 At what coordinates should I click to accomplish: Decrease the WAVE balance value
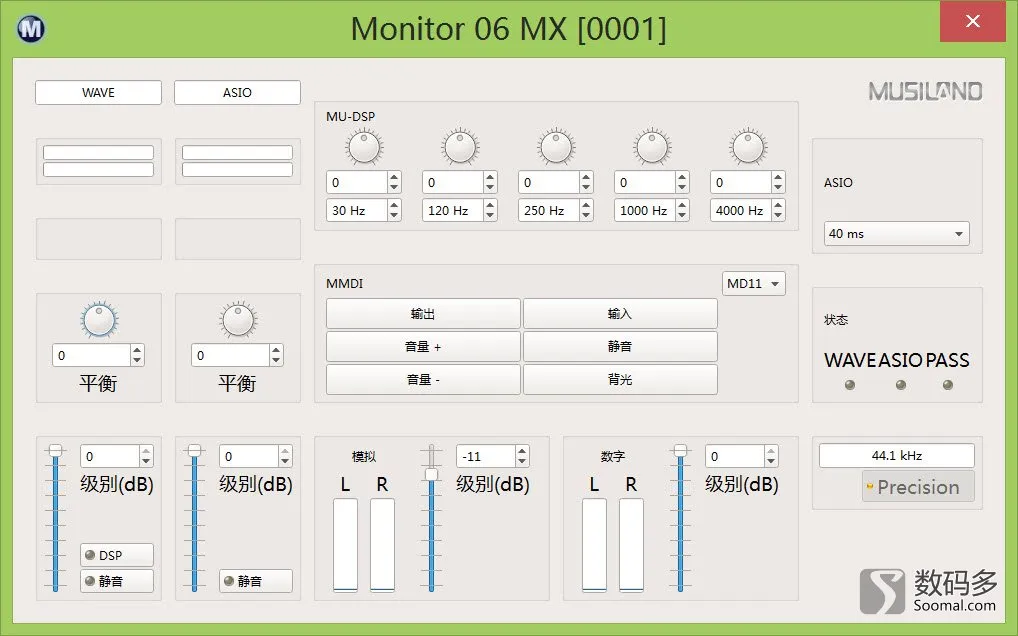(x=137, y=360)
